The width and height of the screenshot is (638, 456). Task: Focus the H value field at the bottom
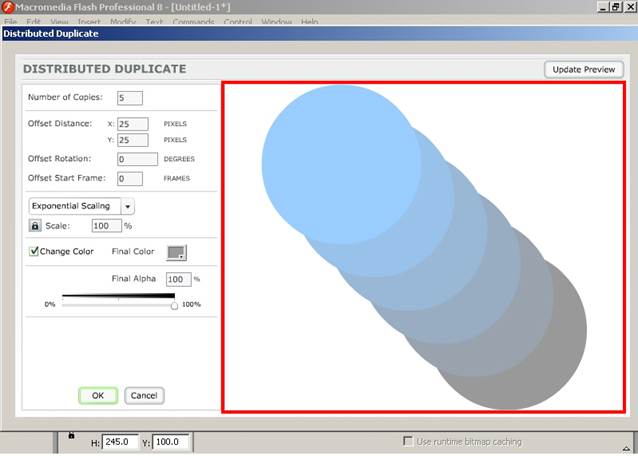(x=120, y=442)
